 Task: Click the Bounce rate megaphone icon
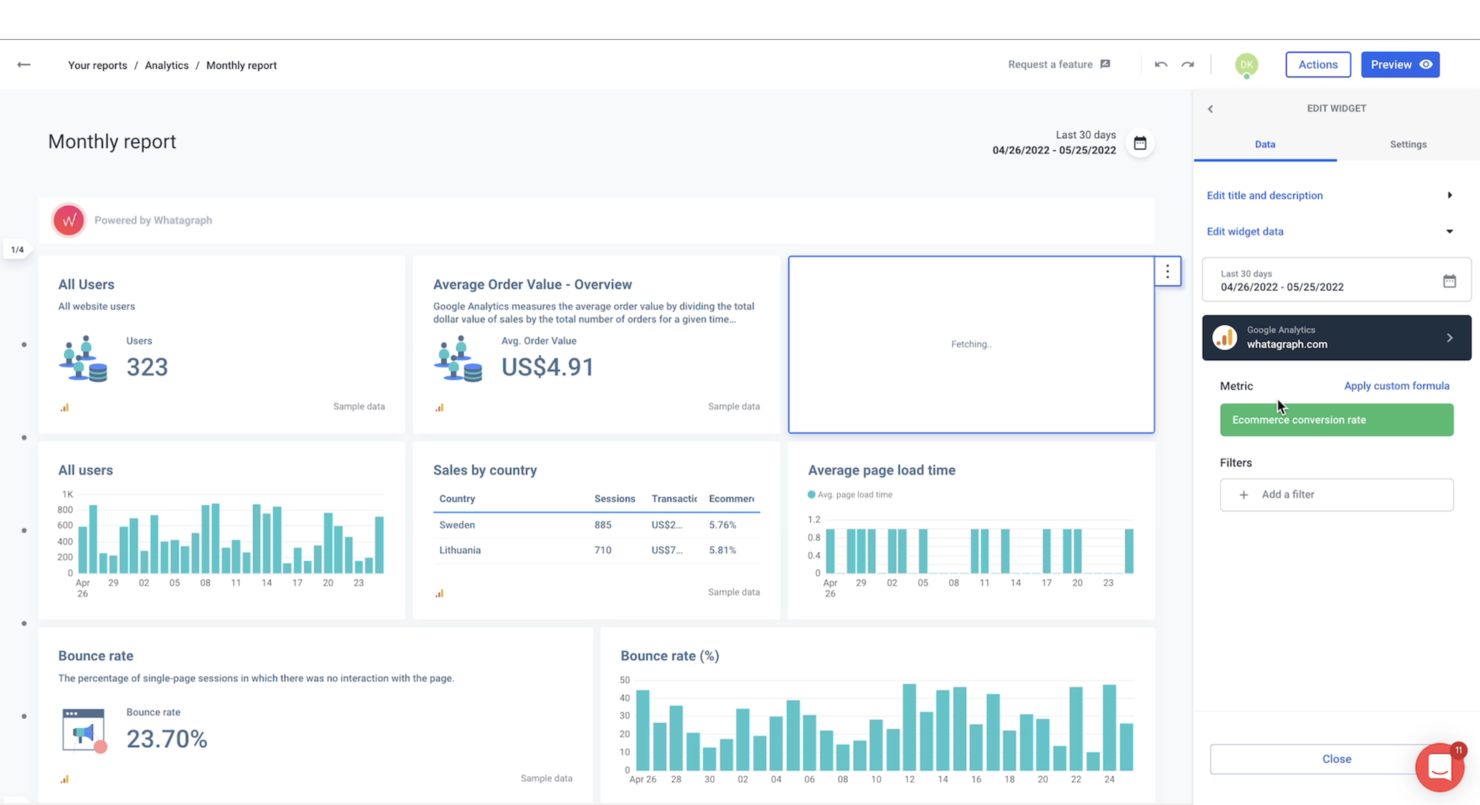[84, 731]
